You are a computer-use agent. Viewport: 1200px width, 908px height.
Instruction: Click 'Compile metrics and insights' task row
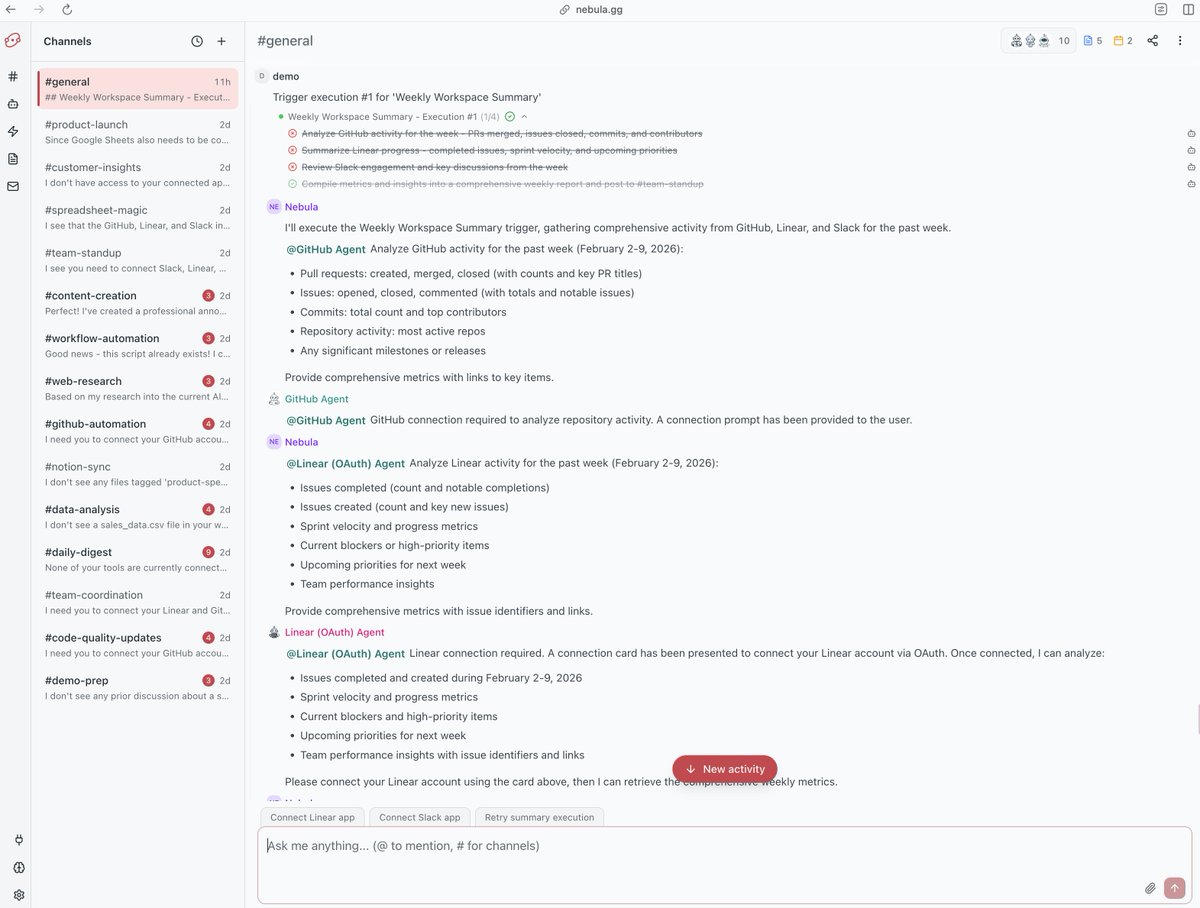tap(502, 184)
